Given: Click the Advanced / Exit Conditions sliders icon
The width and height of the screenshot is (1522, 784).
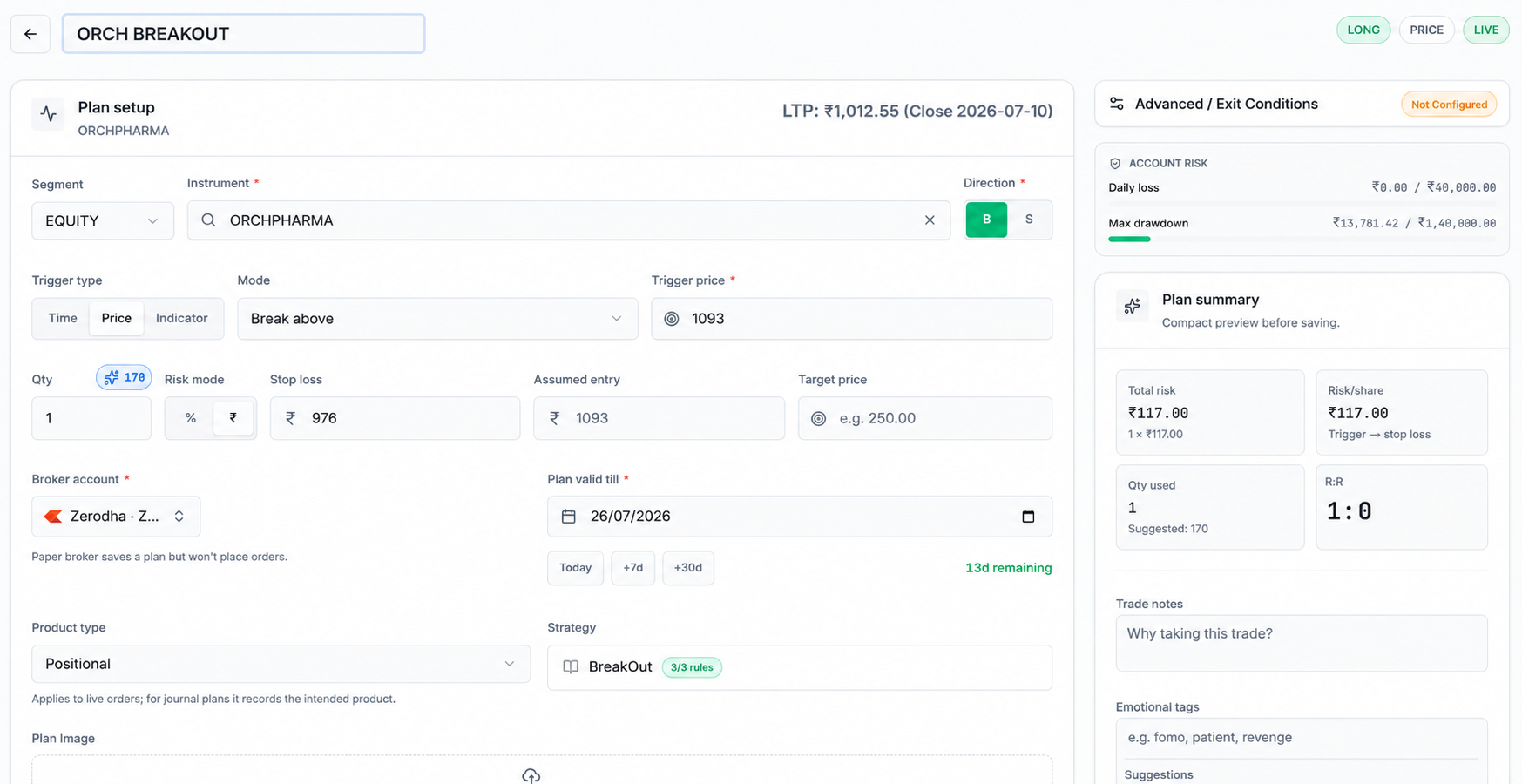Looking at the screenshot, I should (1117, 104).
